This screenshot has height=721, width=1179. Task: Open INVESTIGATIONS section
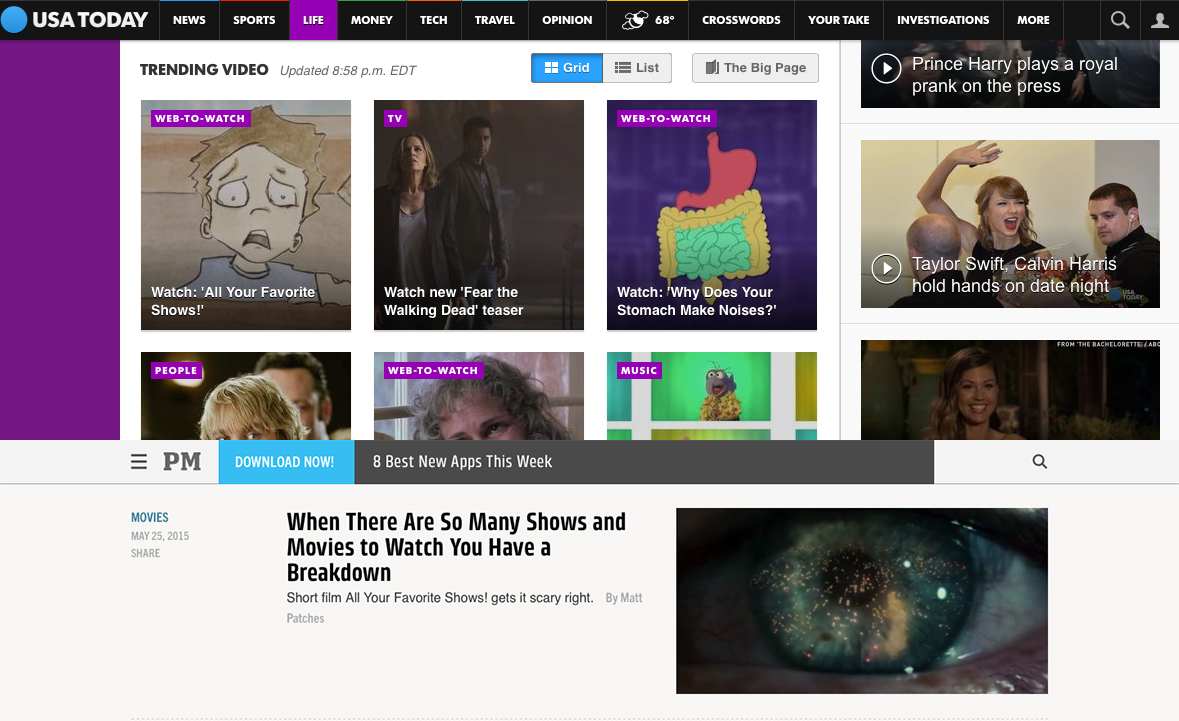(943, 20)
